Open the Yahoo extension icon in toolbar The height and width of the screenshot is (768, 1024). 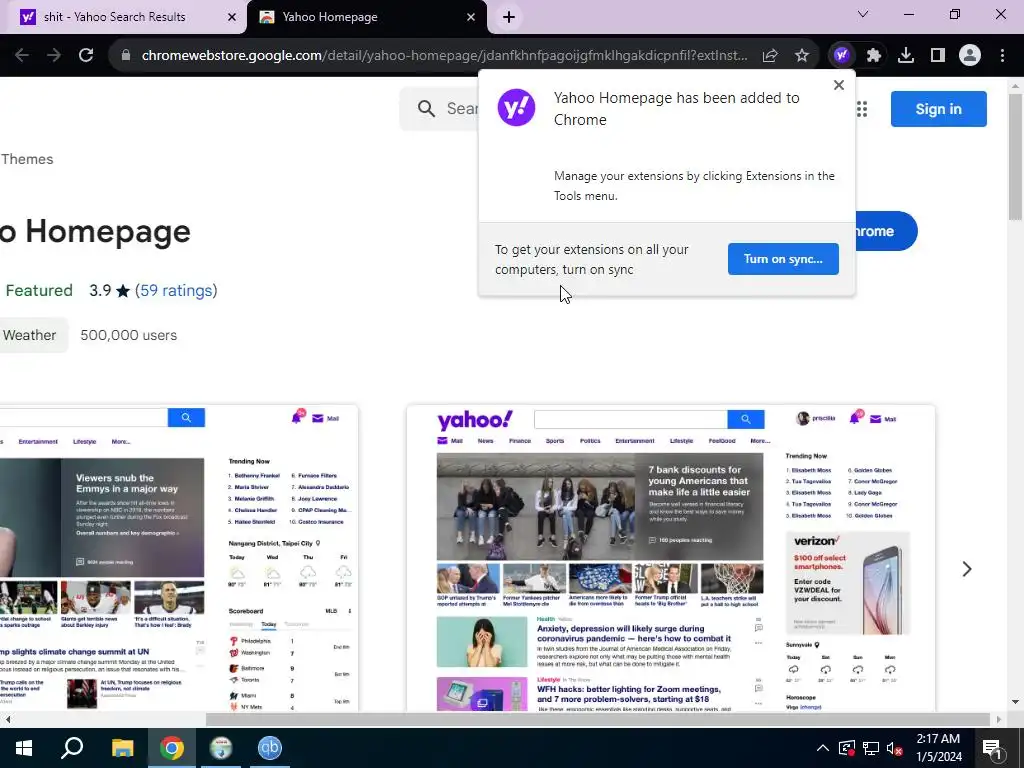842,56
